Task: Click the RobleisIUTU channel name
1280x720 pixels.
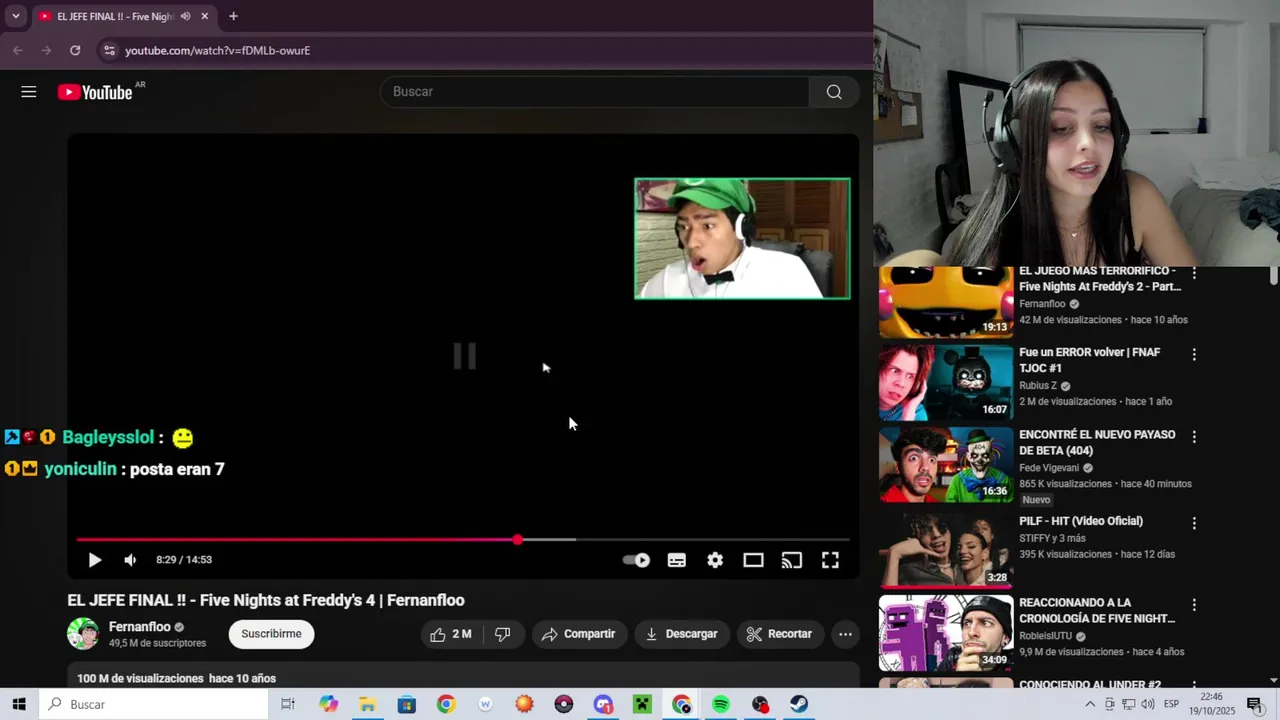Action: [1046, 636]
